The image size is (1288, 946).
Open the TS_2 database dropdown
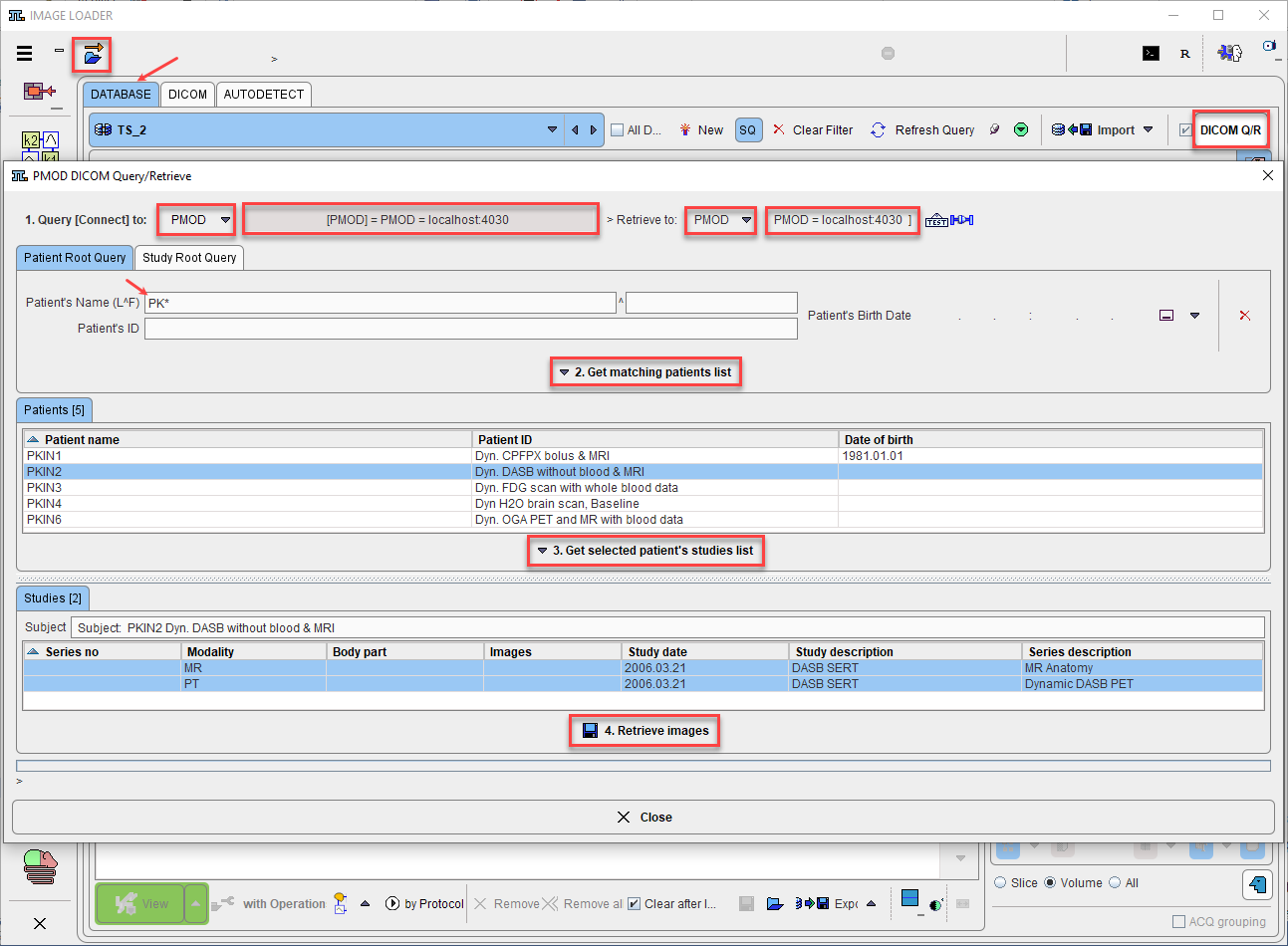552,130
